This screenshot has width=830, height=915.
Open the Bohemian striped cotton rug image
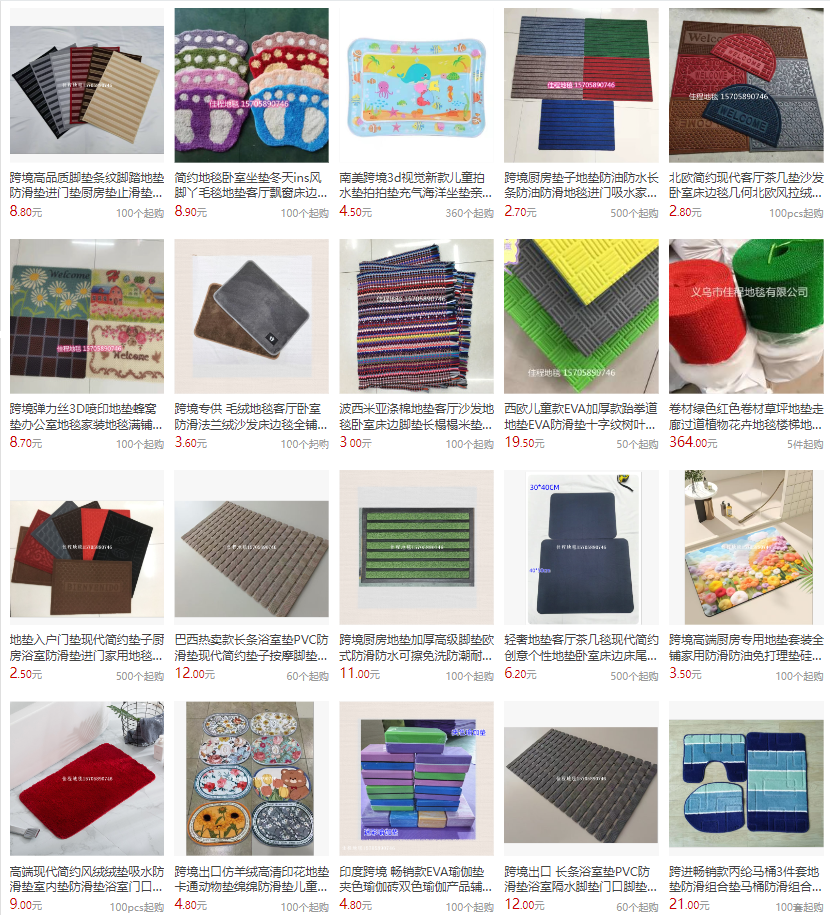[x=416, y=316]
